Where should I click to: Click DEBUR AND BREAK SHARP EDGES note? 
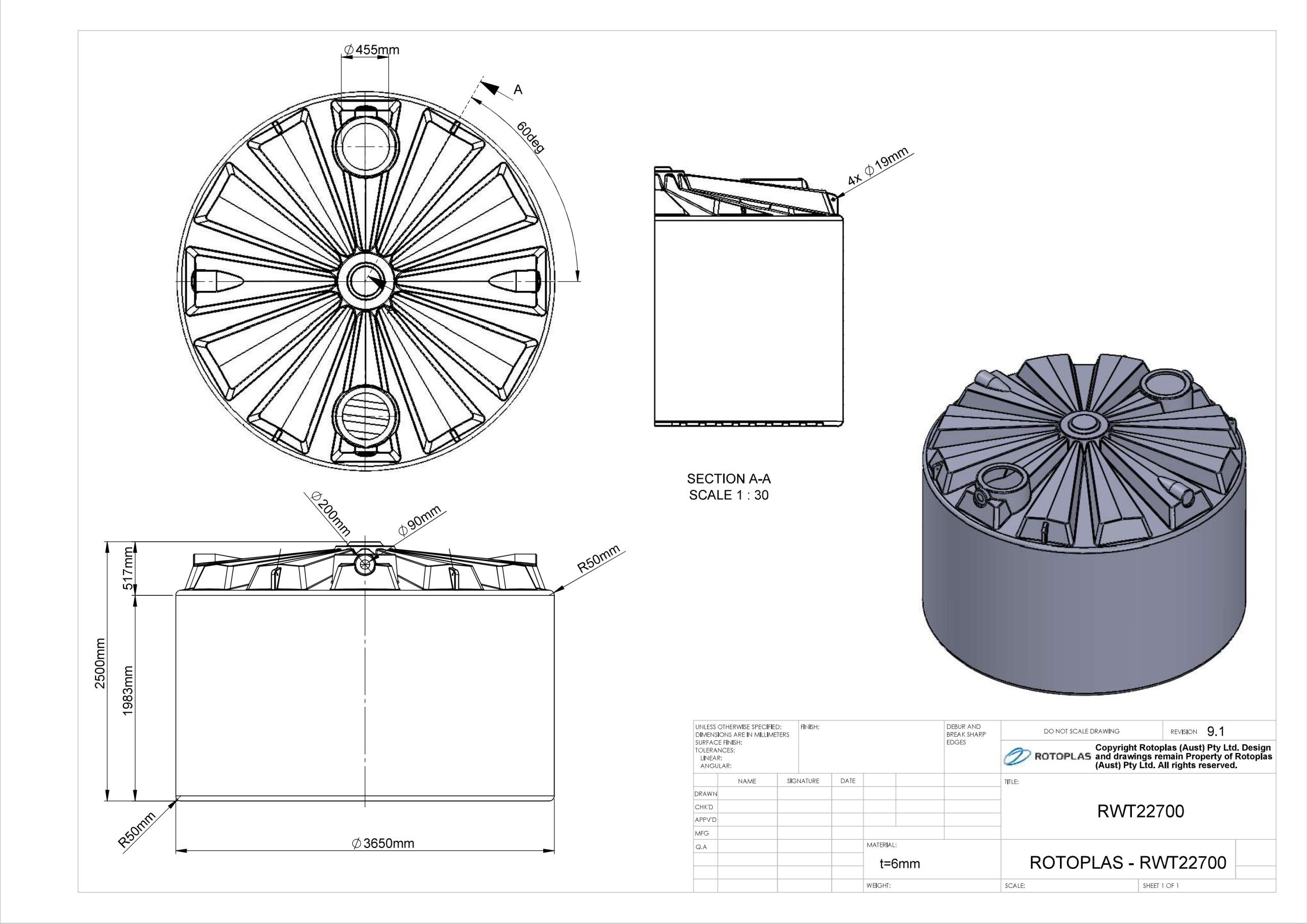coord(965,735)
